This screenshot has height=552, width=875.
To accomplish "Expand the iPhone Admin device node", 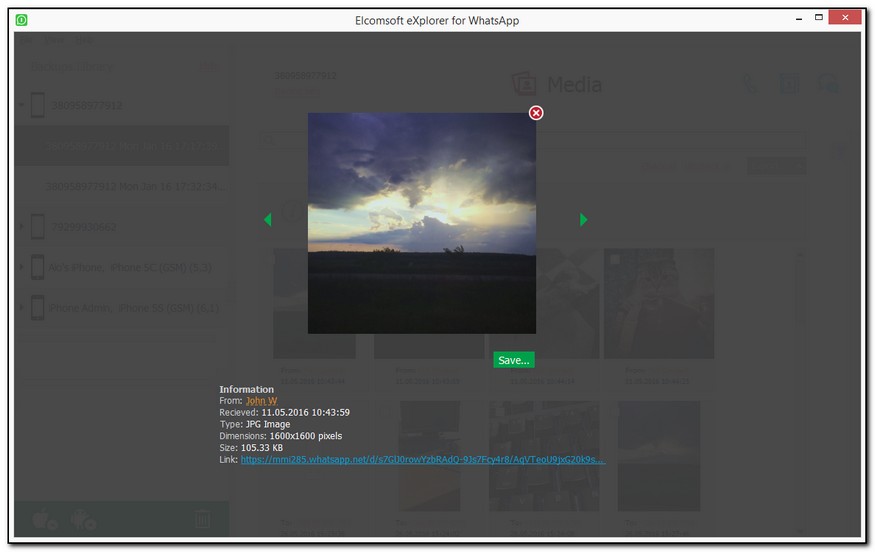I will [22, 308].
